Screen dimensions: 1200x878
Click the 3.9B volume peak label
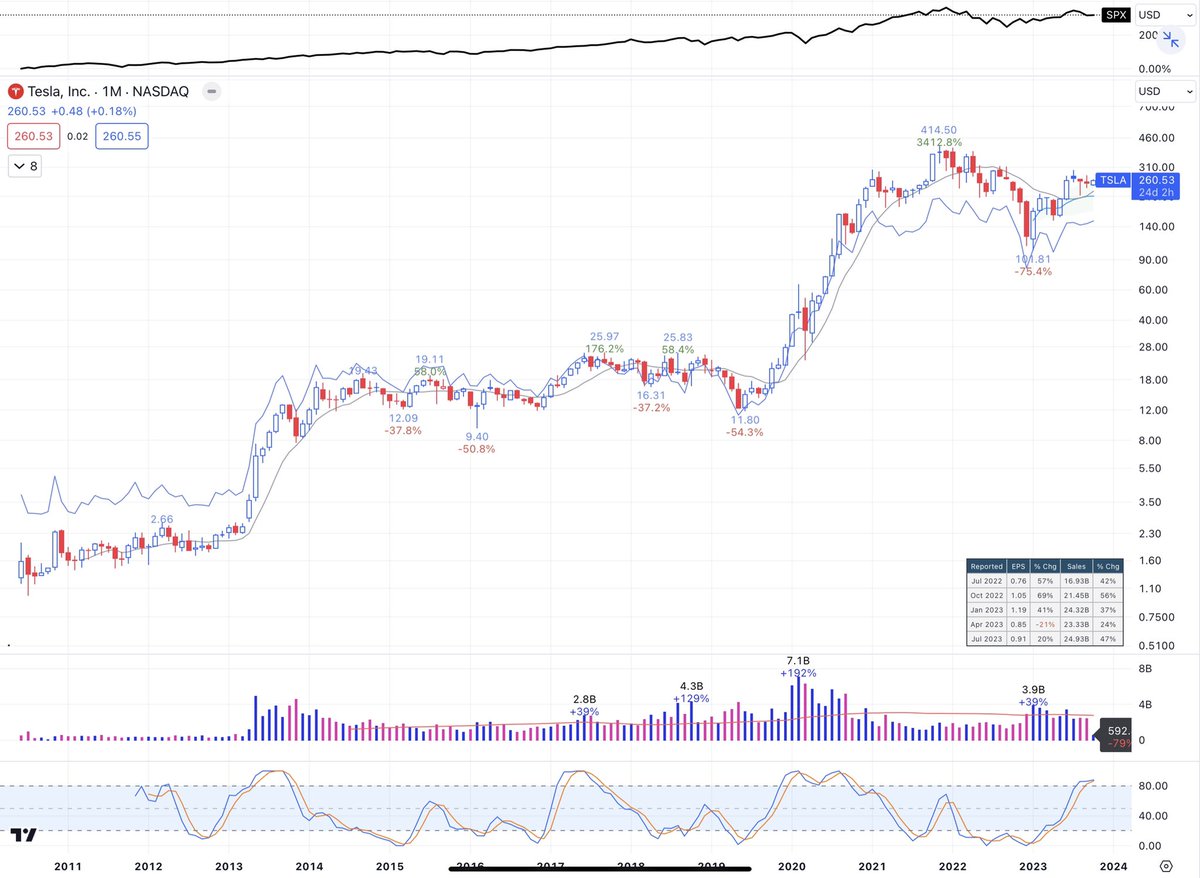coord(1033,690)
